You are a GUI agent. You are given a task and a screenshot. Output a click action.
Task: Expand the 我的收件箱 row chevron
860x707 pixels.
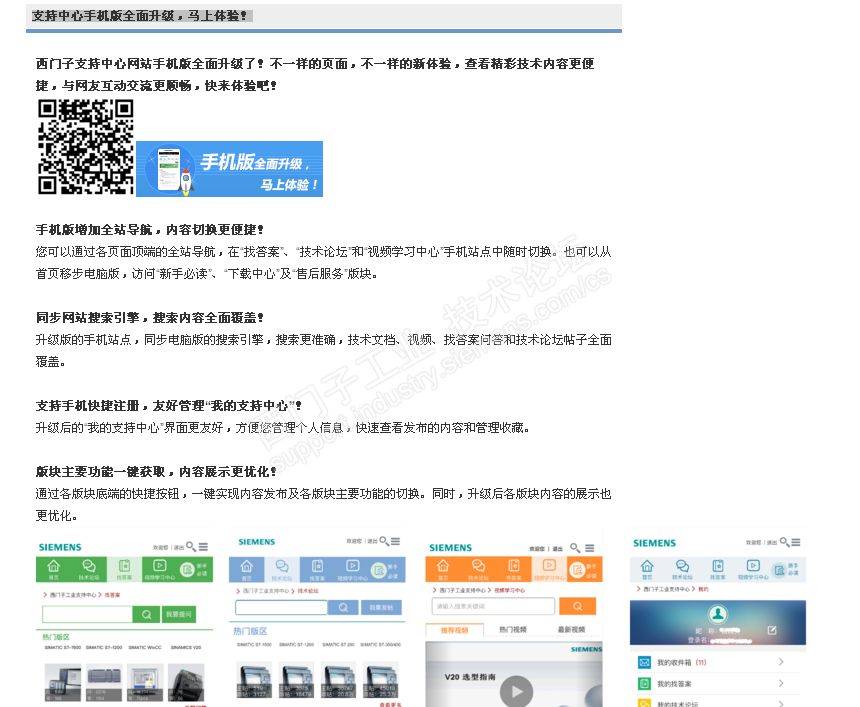tap(781, 662)
